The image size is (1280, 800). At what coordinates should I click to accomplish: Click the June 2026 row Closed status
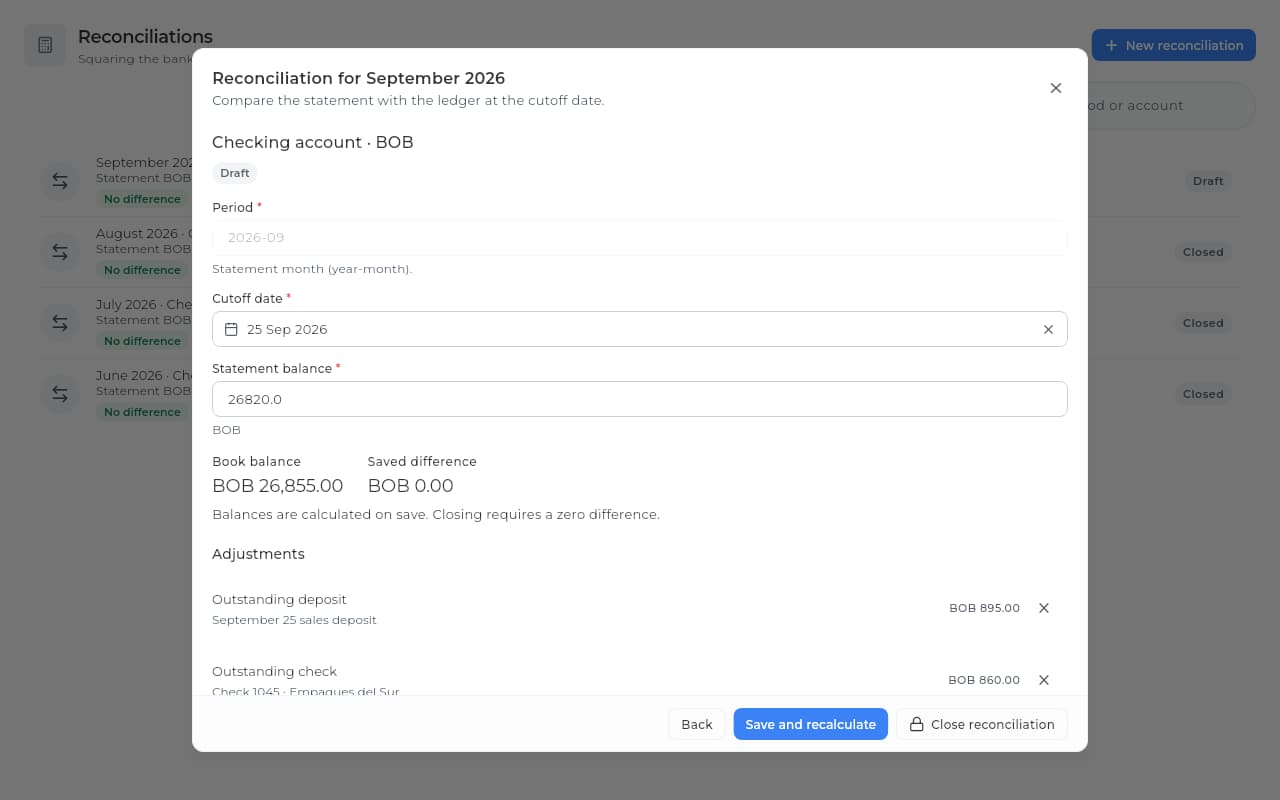tap(1203, 394)
